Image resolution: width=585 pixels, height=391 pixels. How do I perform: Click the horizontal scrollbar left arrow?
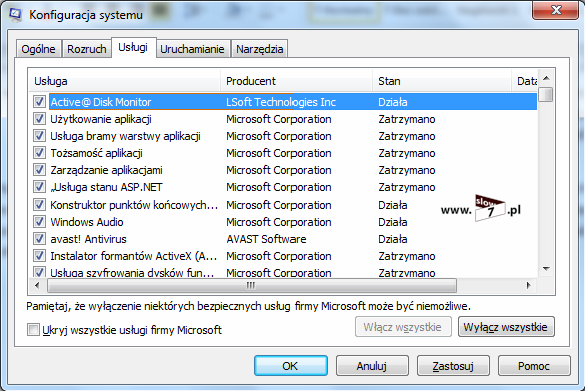pos(37,286)
